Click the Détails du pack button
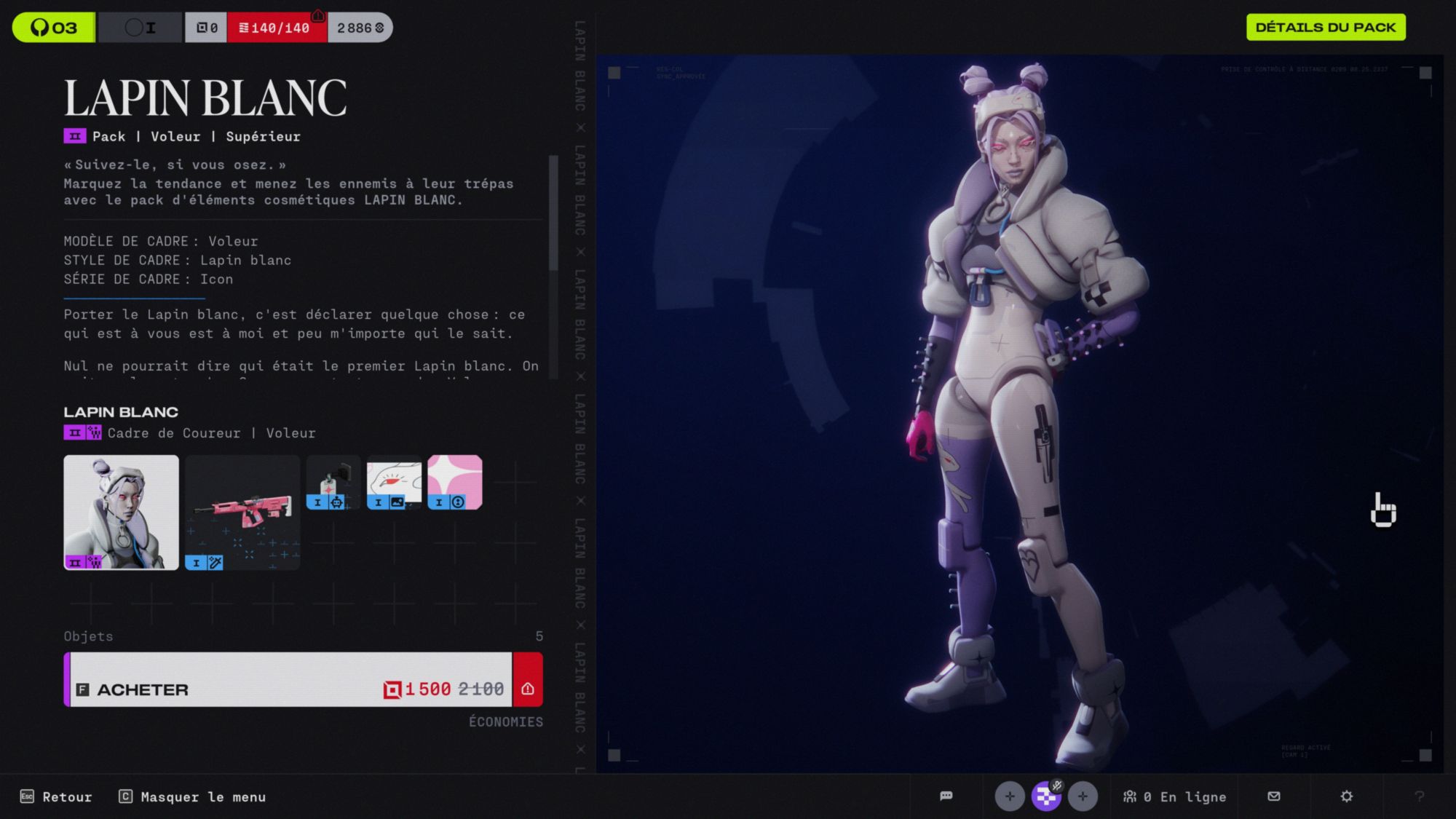 tap(1325, 28)
